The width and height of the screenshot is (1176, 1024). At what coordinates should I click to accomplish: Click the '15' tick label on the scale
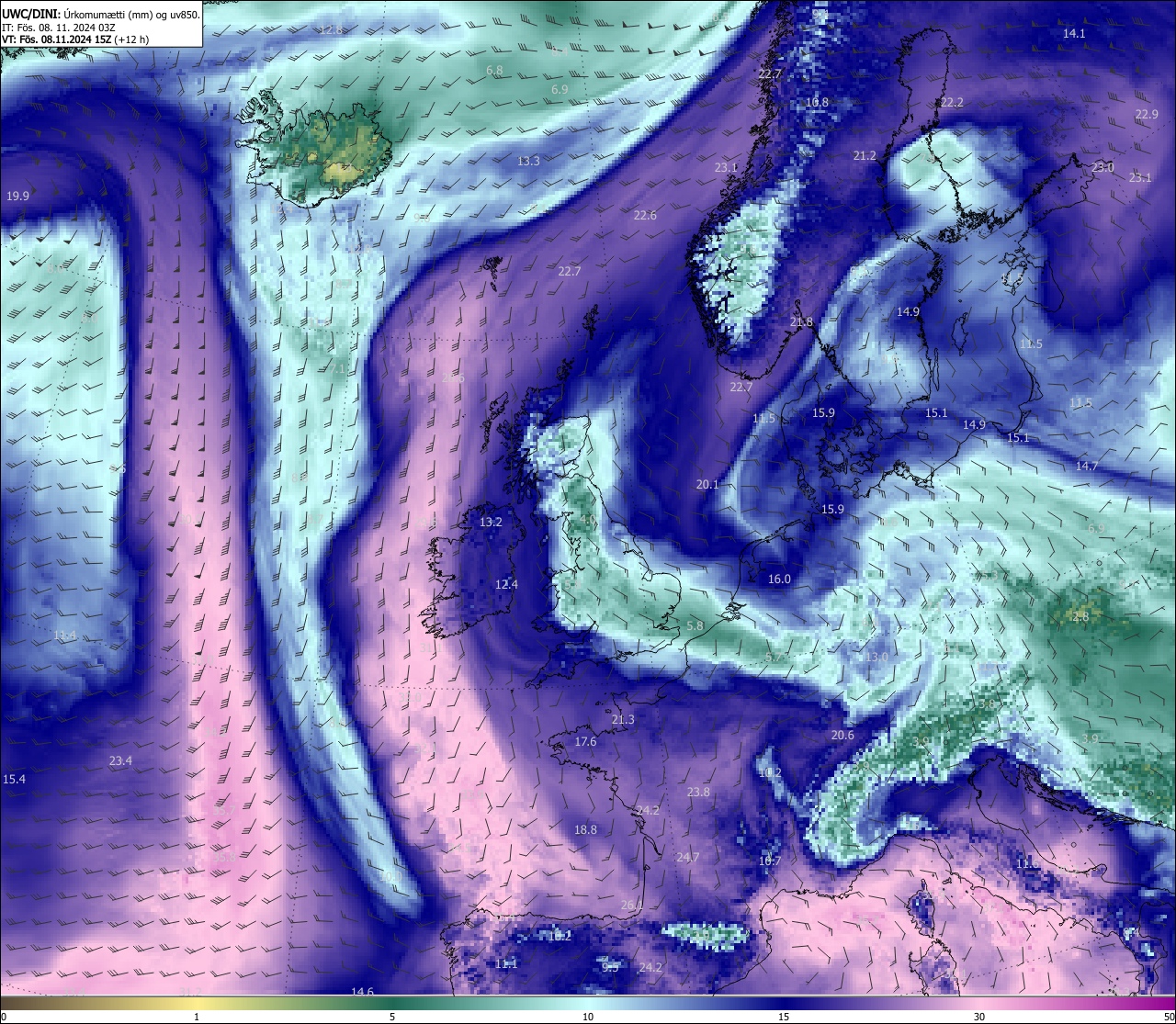point(784,1017)
